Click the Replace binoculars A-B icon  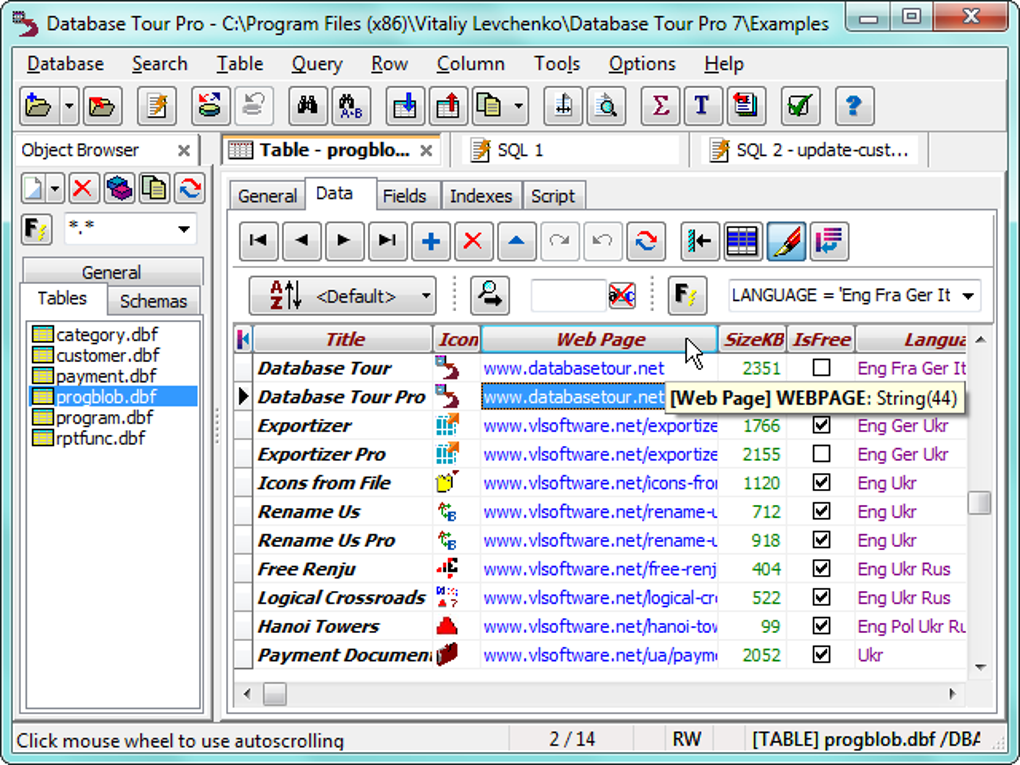(351, 105)
